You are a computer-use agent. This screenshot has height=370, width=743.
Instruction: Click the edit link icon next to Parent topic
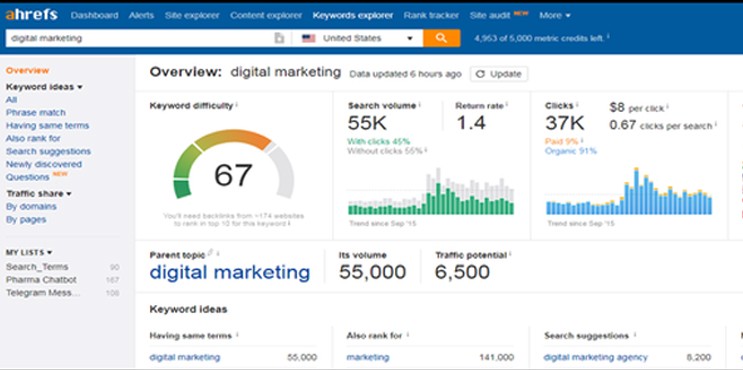[210, 253]
